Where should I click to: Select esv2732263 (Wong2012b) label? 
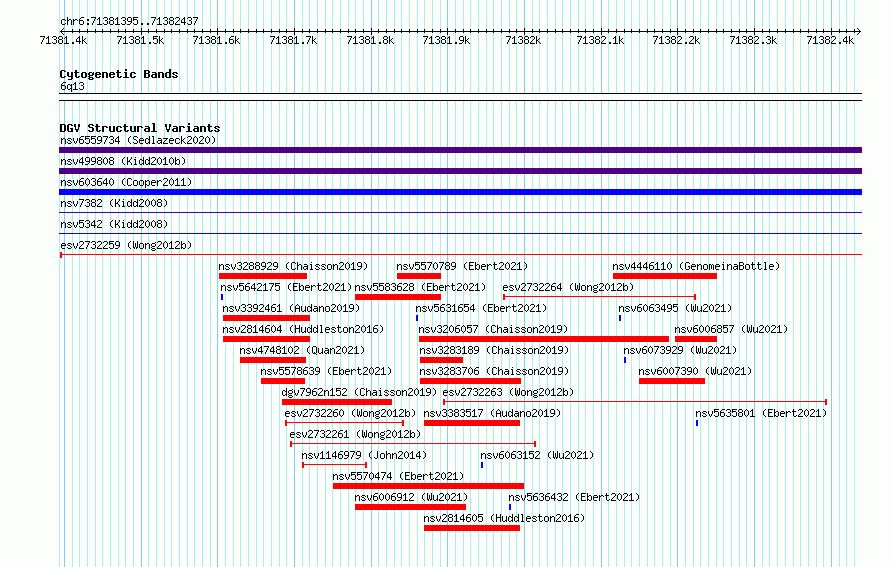point(508,392)
